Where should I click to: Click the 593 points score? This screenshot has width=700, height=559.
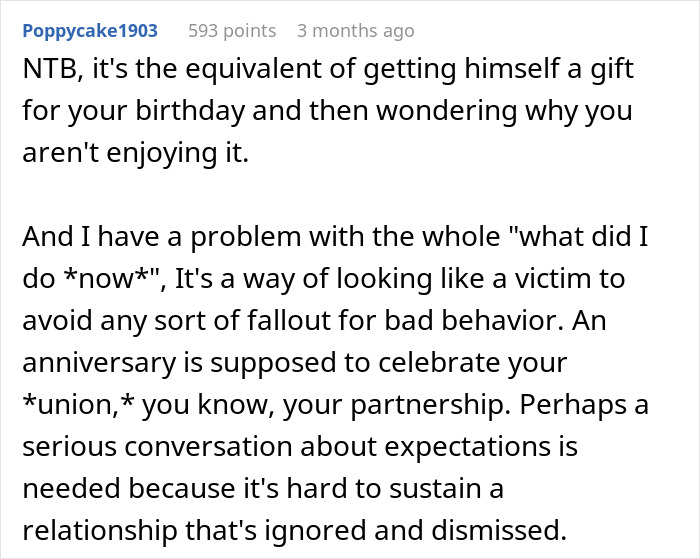click(232, 31)
